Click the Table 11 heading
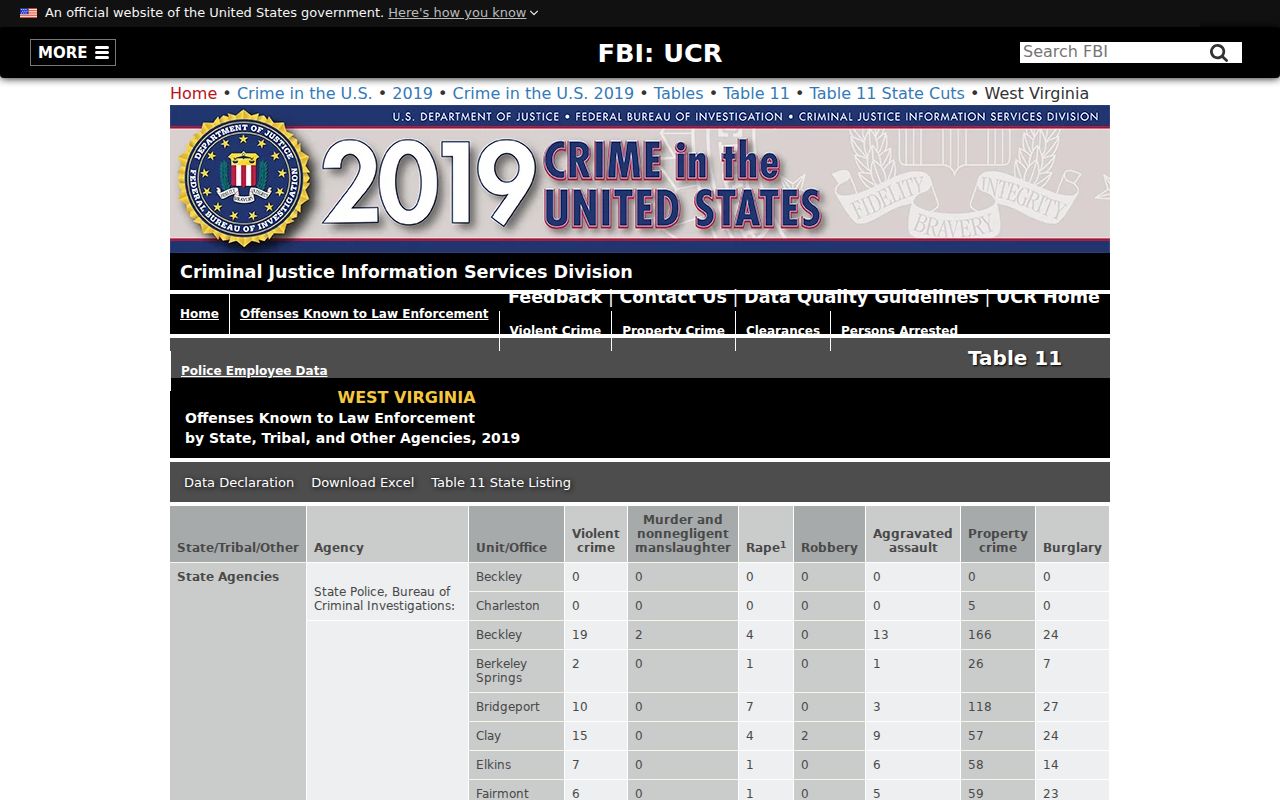 pos(1014,359)
